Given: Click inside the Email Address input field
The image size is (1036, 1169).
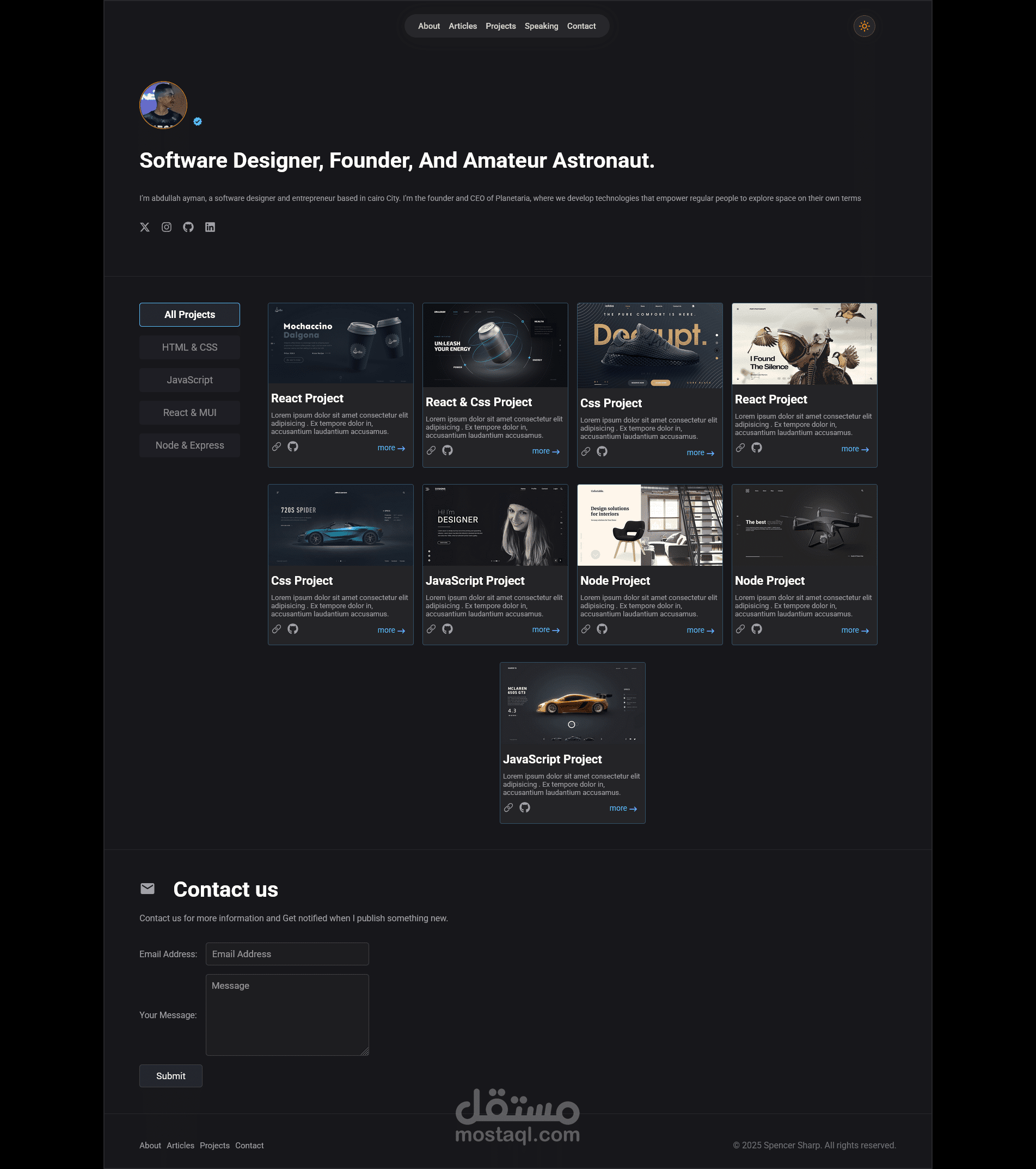Looking at the screenshot, I should coord(287,953).
